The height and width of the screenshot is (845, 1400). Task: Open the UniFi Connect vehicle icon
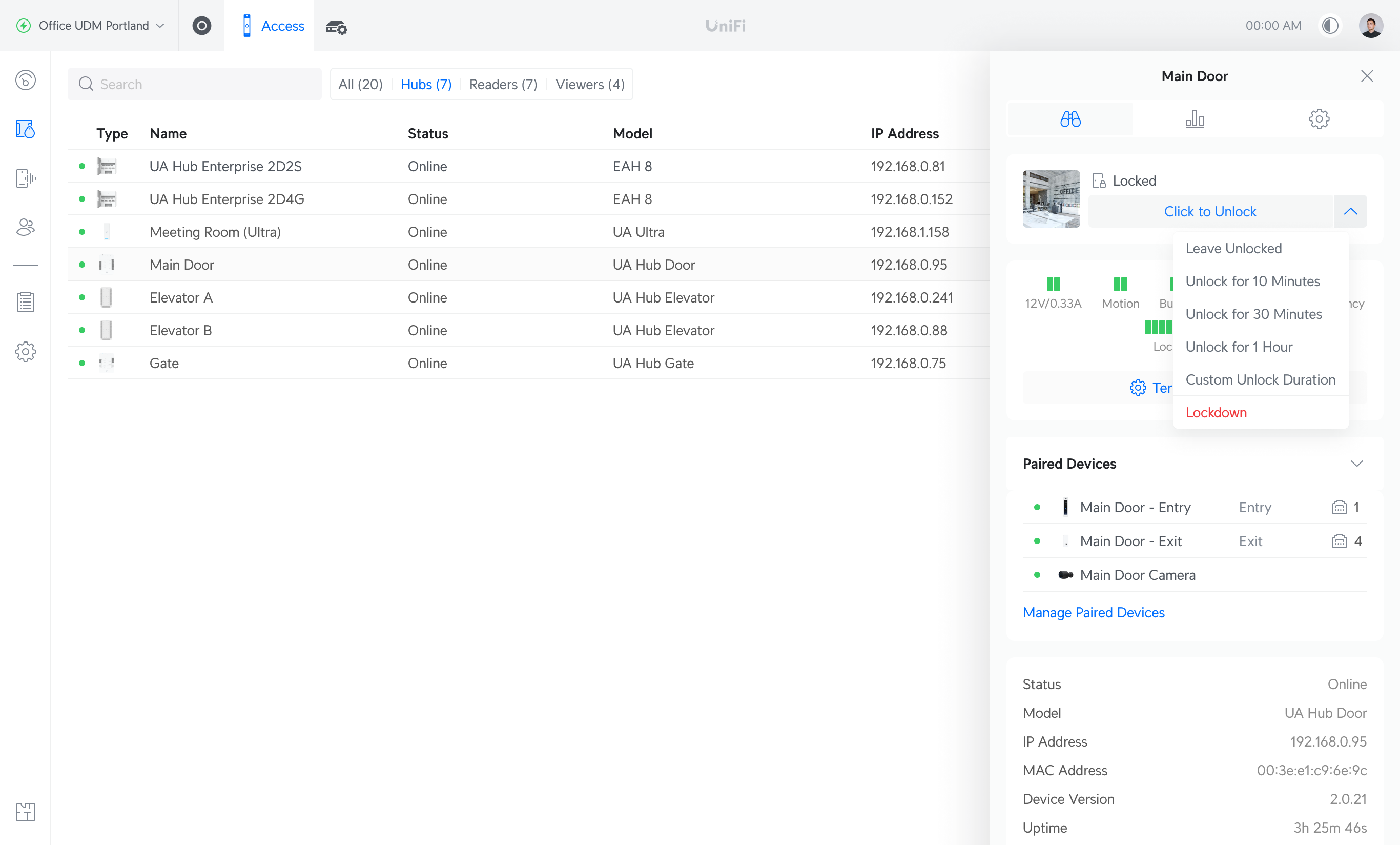pyautogui.click(x=336, y=26)
